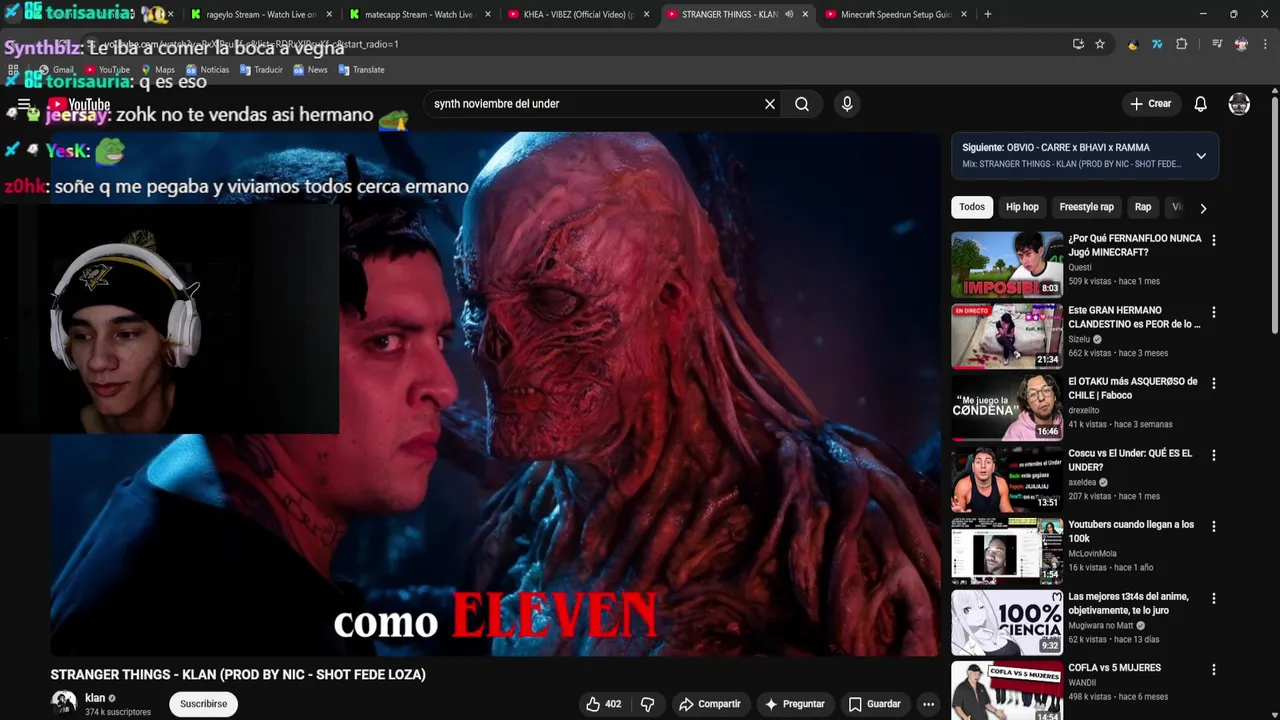
Task: Open the GRAN HERMANO CLANDESTINO video thumbnail
Action: (x=1007, y=337)
